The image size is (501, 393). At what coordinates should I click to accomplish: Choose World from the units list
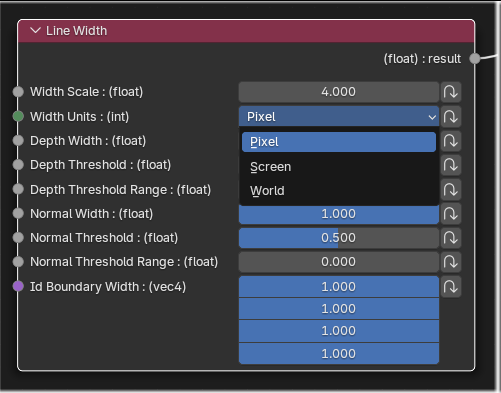(339, 191)
